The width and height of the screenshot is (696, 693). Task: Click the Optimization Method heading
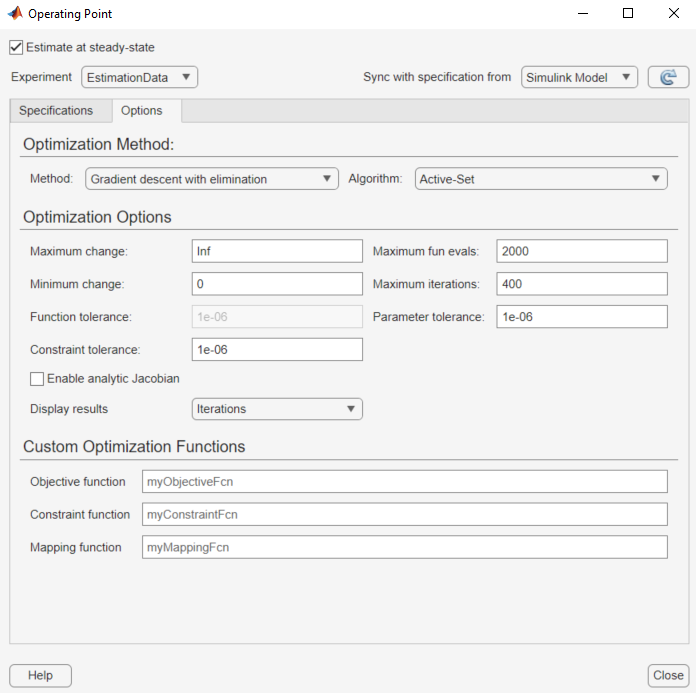pos(99,144)
